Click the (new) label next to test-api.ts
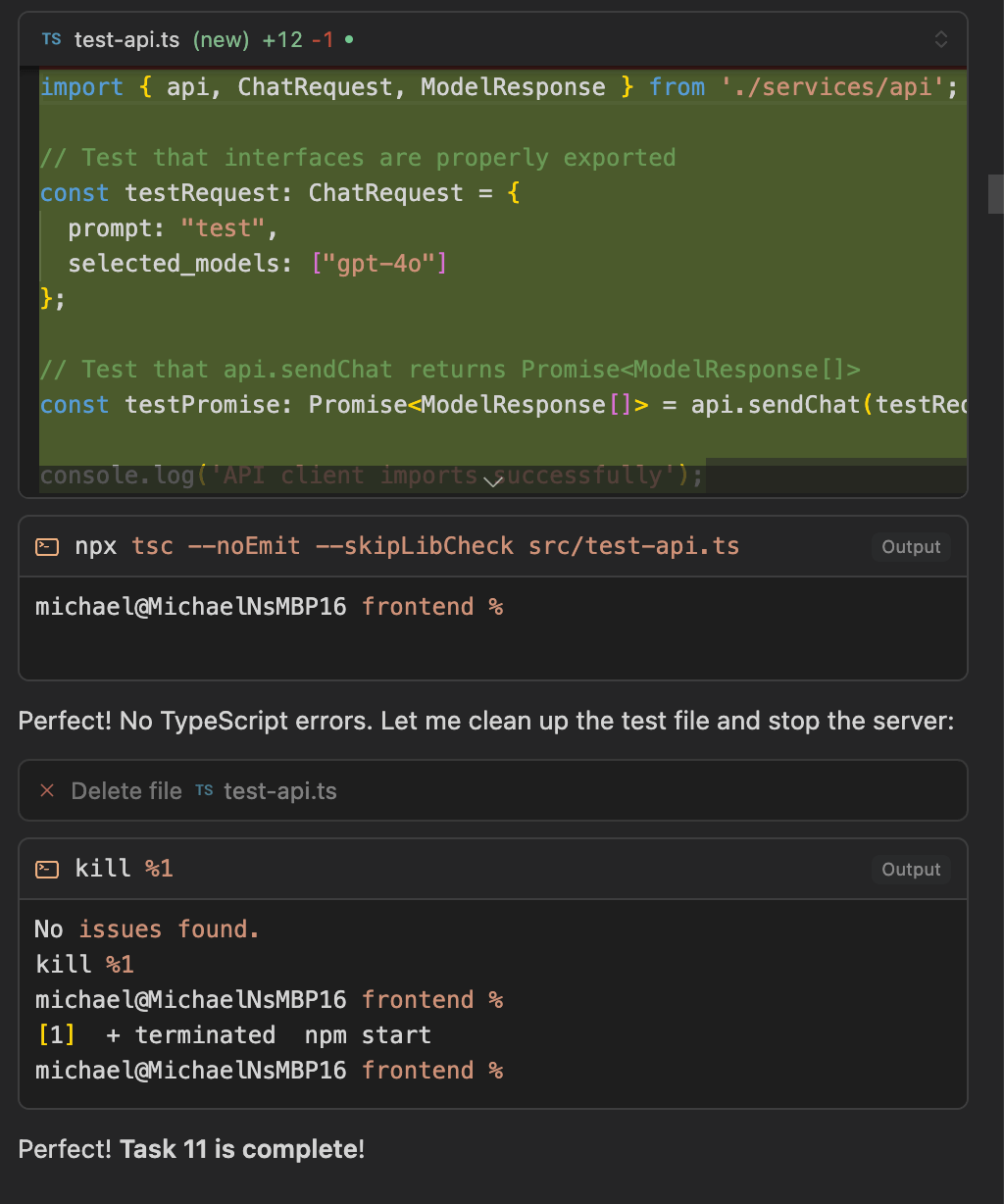1004x1204 pixels. (x=219, y=40)
